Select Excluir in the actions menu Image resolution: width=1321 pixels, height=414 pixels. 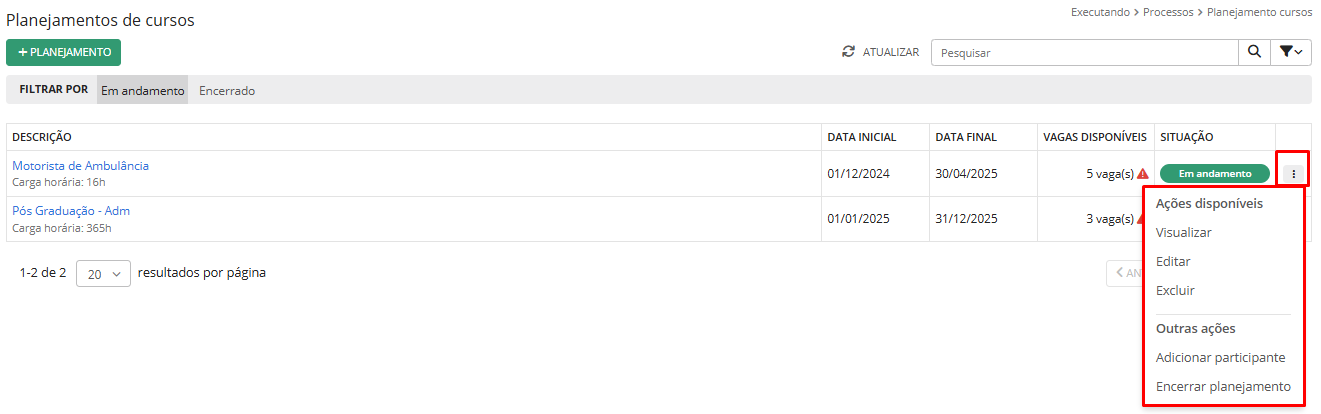(1175, 290)
